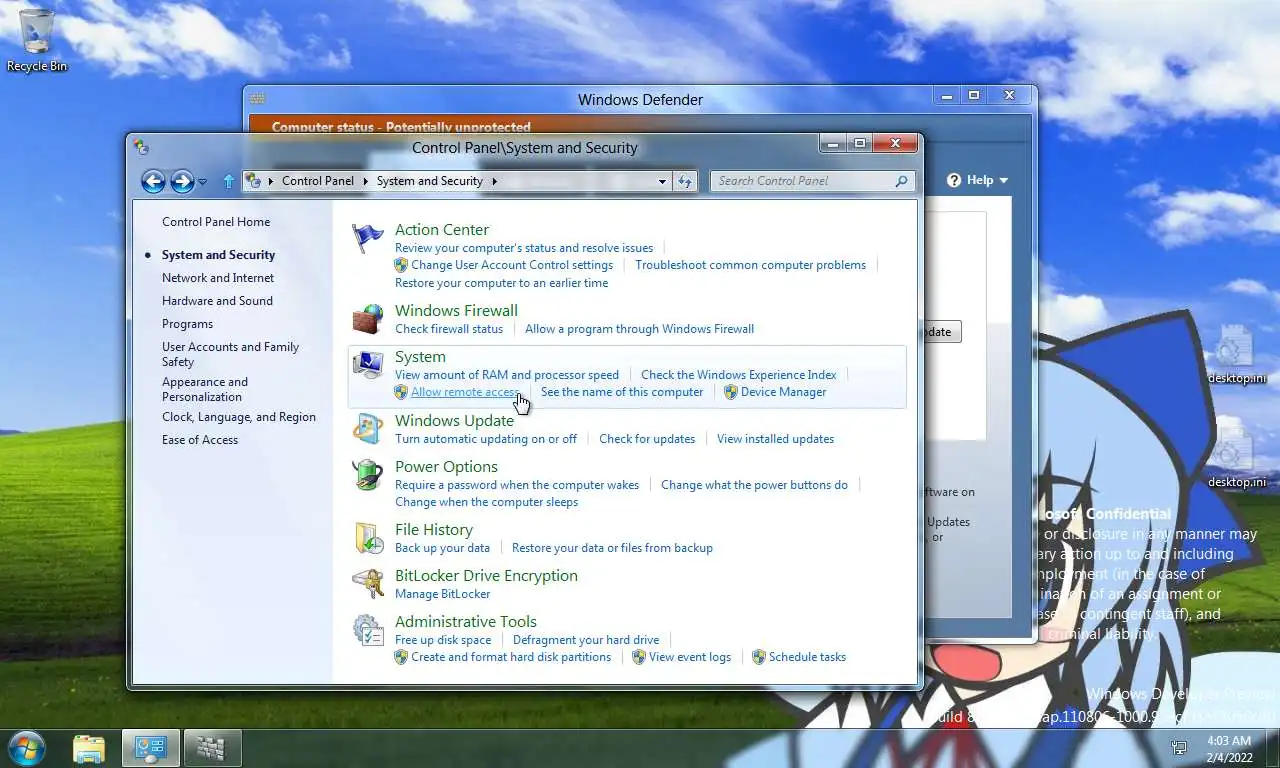Click Check for updates link
Image resolution: width=1280 pixels, height=768 pixels.
(647, 439)
